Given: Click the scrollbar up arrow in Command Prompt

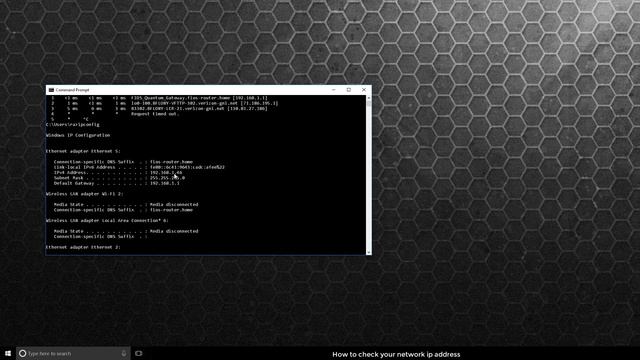Looking at the screenshot, I should pos(369,98).
